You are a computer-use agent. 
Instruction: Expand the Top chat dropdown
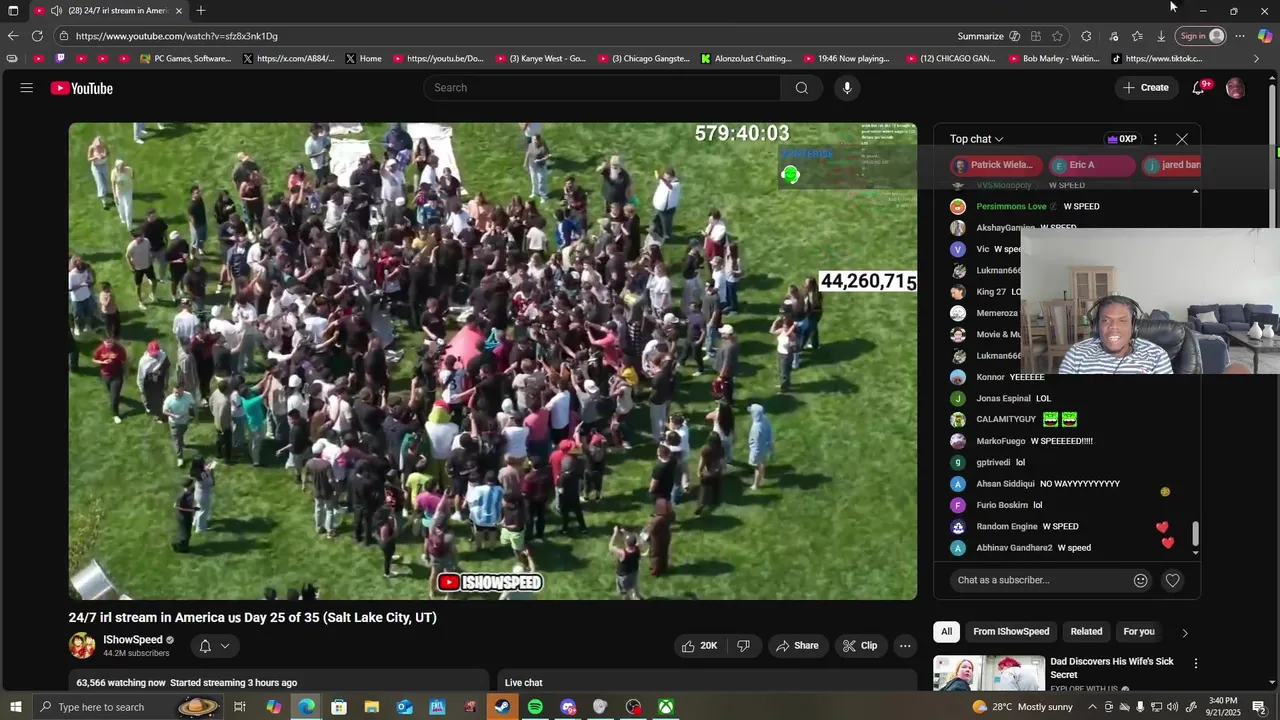(977, 139)
